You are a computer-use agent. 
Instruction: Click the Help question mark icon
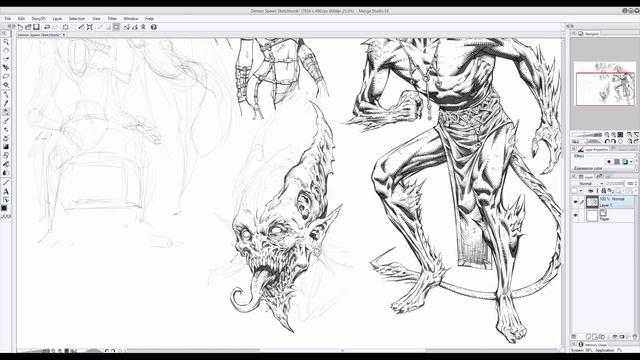tap(153, 27)
